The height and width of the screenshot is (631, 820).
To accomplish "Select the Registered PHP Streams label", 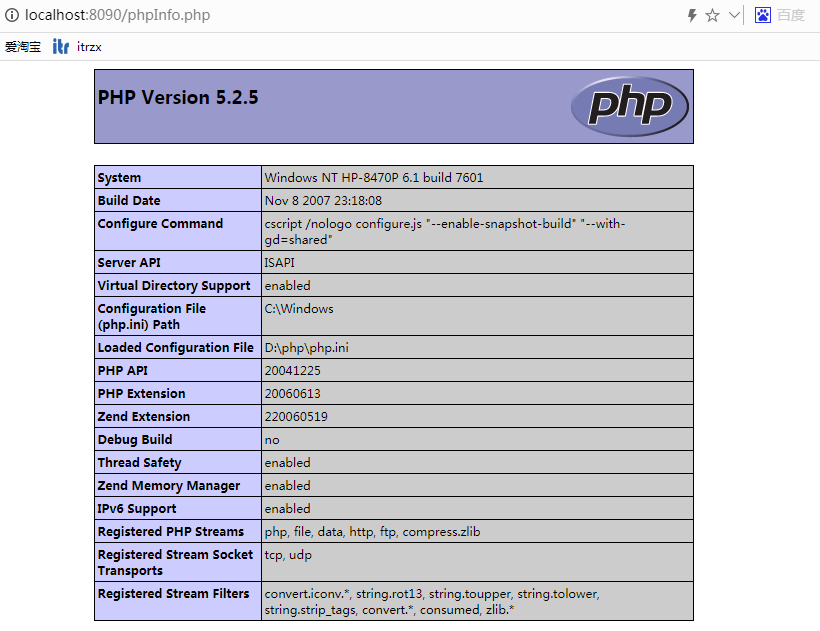I will [x=170, y=532].
